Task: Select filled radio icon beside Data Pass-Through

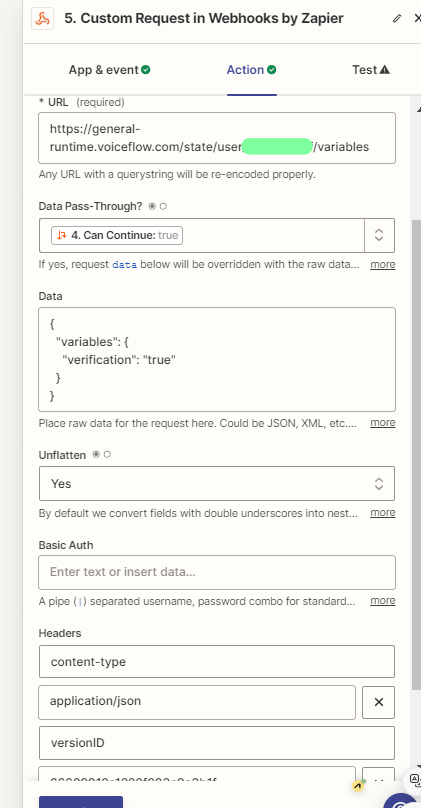Action: (x=152, y=206)
